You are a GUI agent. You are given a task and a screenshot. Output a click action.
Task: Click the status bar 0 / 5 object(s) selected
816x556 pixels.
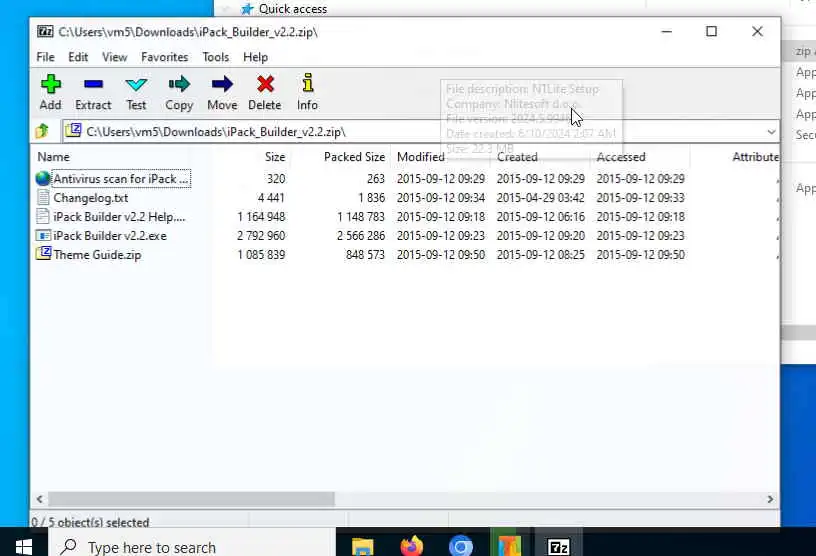[x=90, y=522]
